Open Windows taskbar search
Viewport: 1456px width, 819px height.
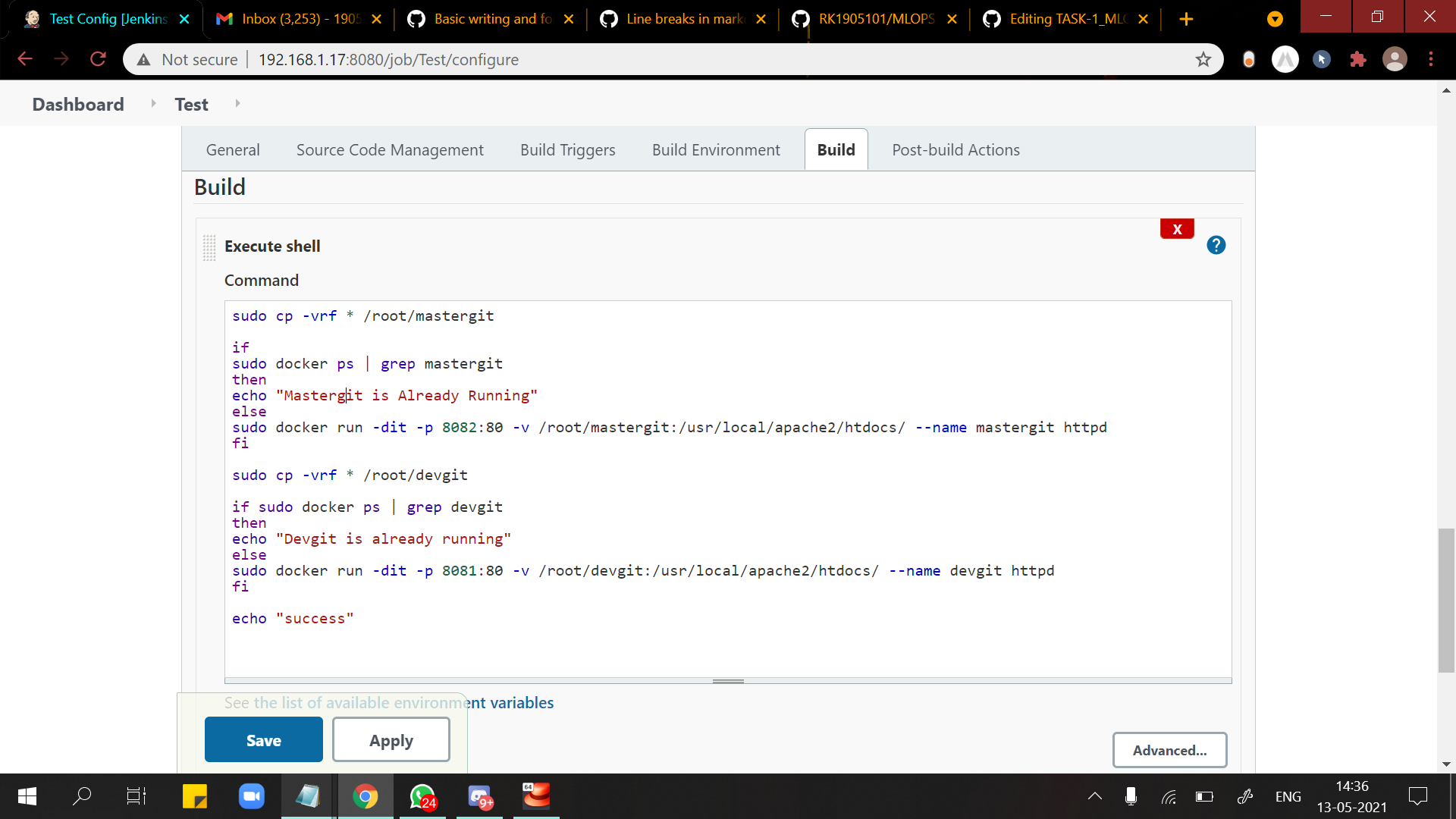point(82,796)
